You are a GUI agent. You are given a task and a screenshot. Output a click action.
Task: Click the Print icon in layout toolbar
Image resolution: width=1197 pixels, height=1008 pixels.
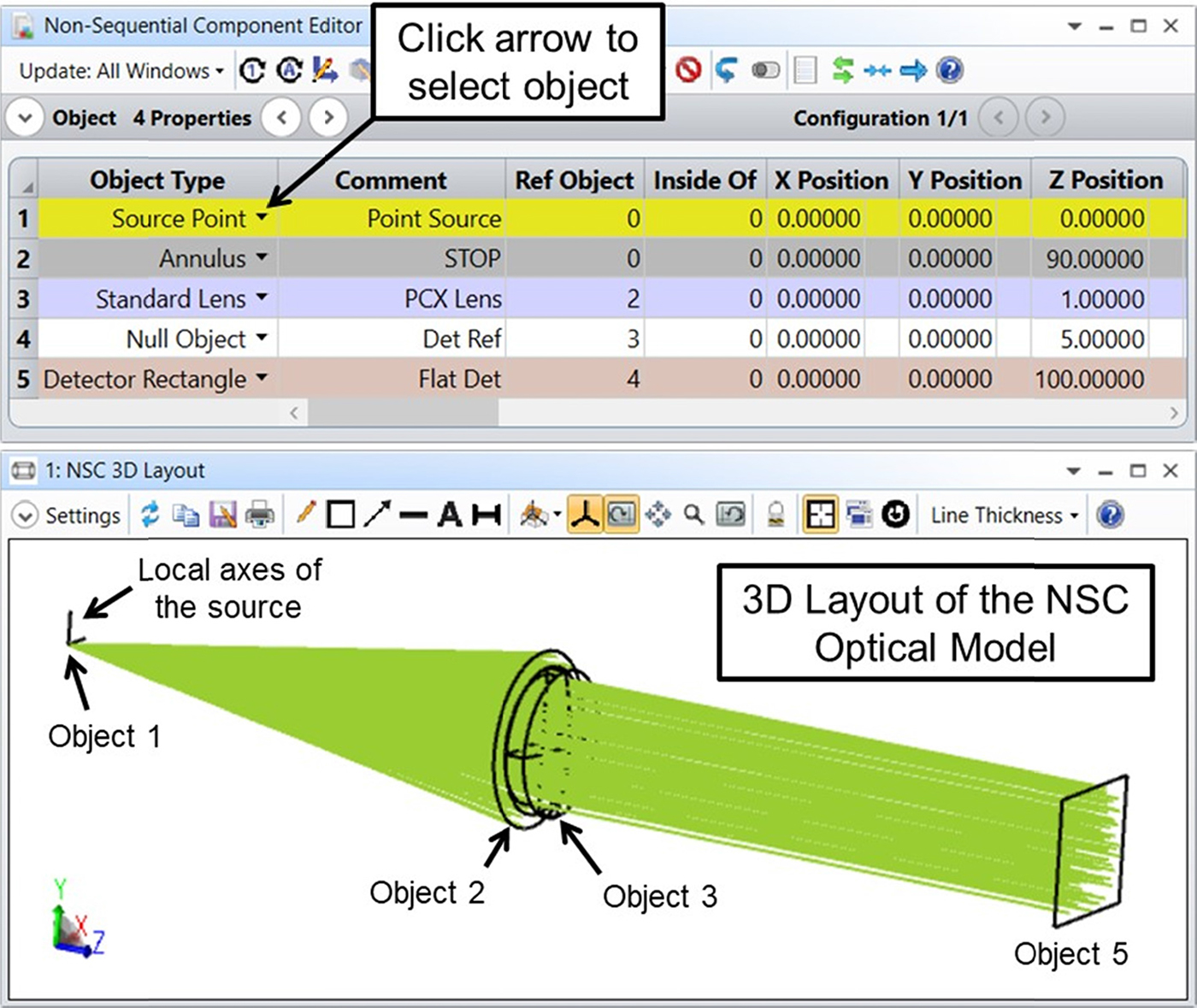click(260, 516)
